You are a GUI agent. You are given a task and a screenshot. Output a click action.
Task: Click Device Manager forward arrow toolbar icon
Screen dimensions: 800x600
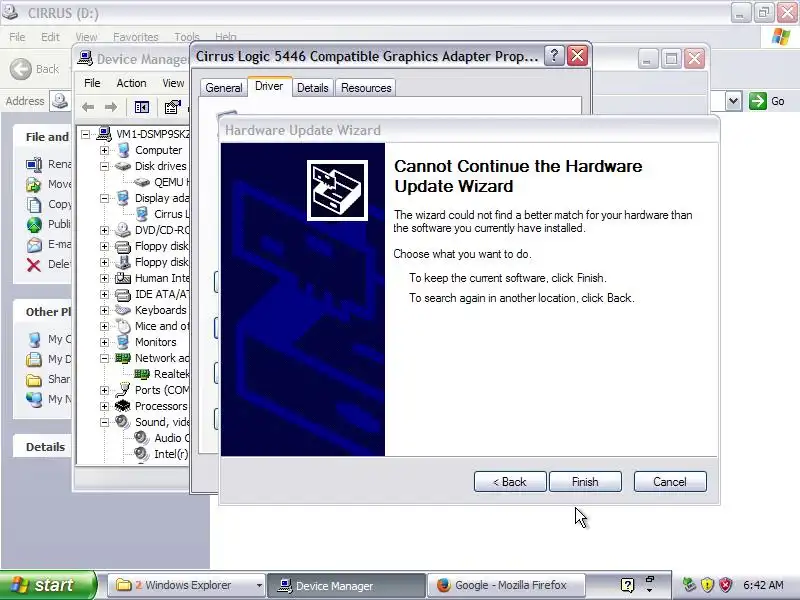pos(111,107)
